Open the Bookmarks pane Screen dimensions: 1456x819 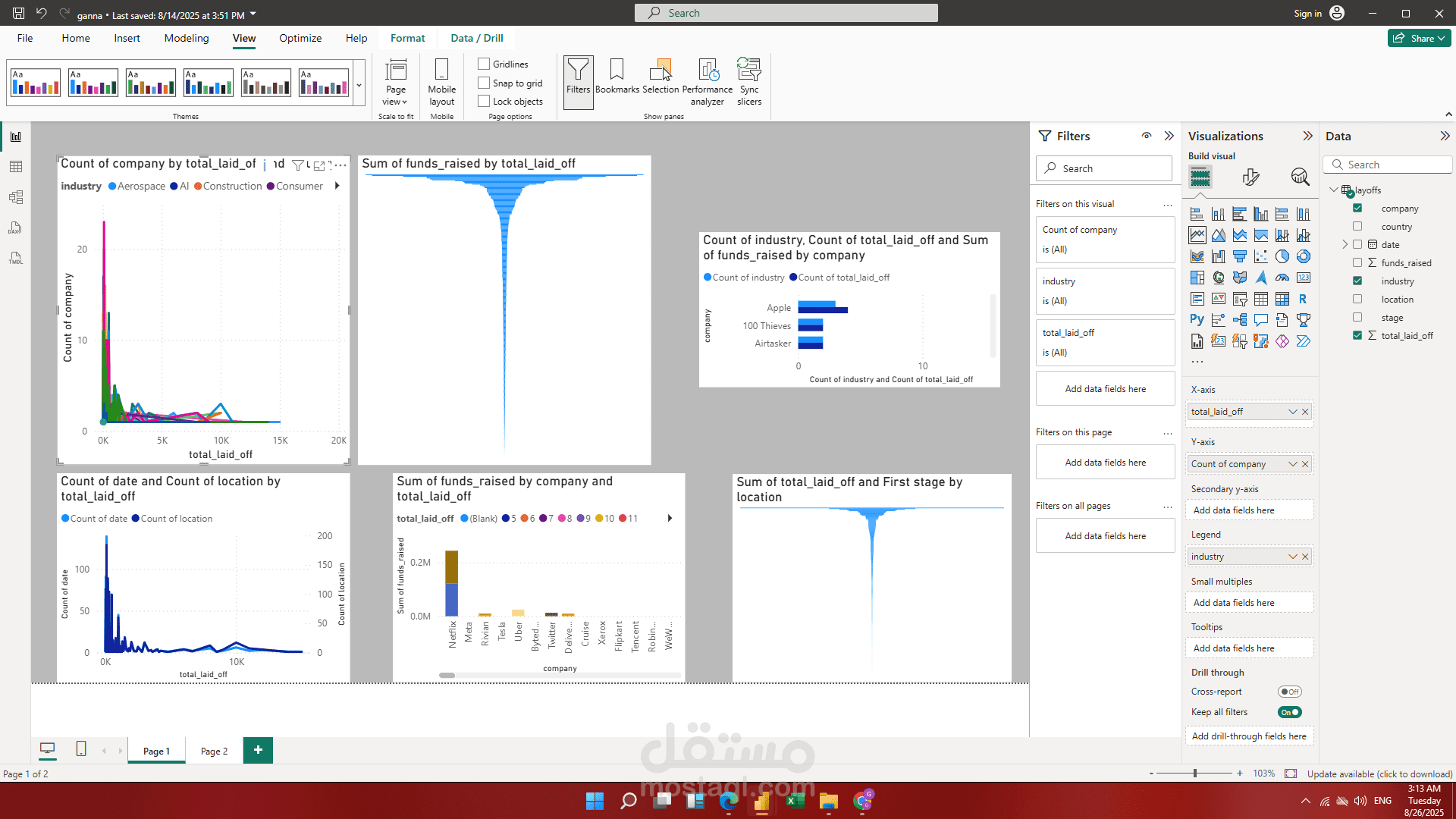point(617,77)
